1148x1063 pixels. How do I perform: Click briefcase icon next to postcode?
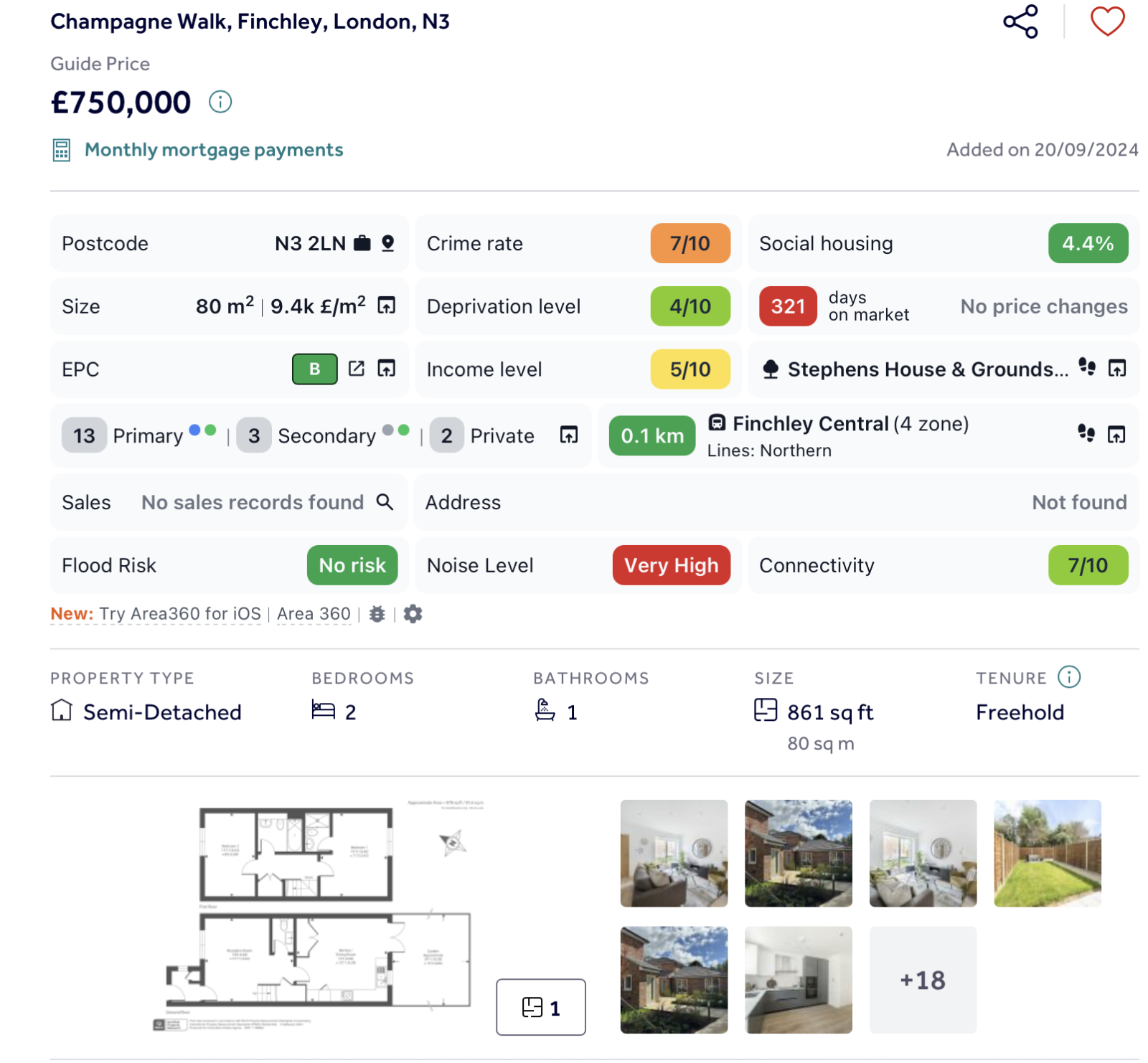[362, 243]
